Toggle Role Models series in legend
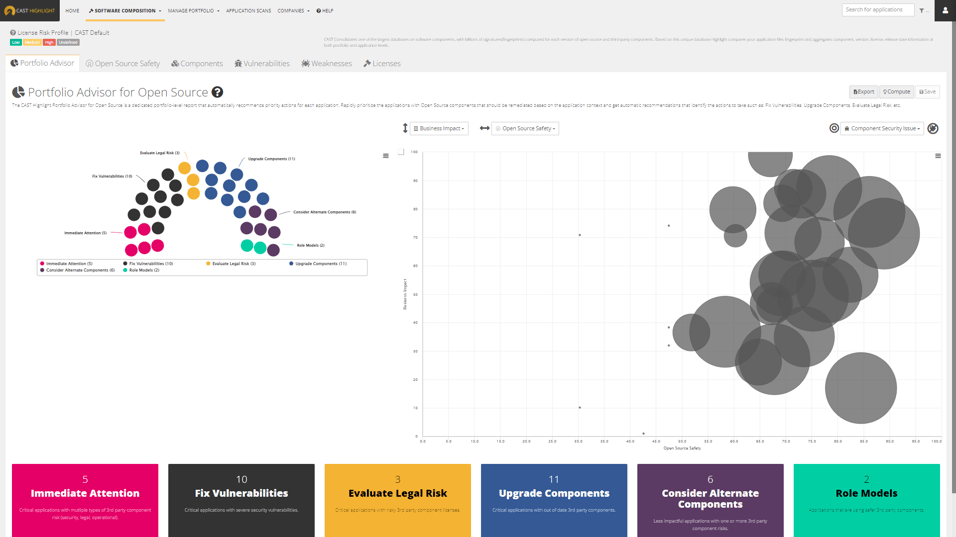Screen dimensions: 956x537 142,270
